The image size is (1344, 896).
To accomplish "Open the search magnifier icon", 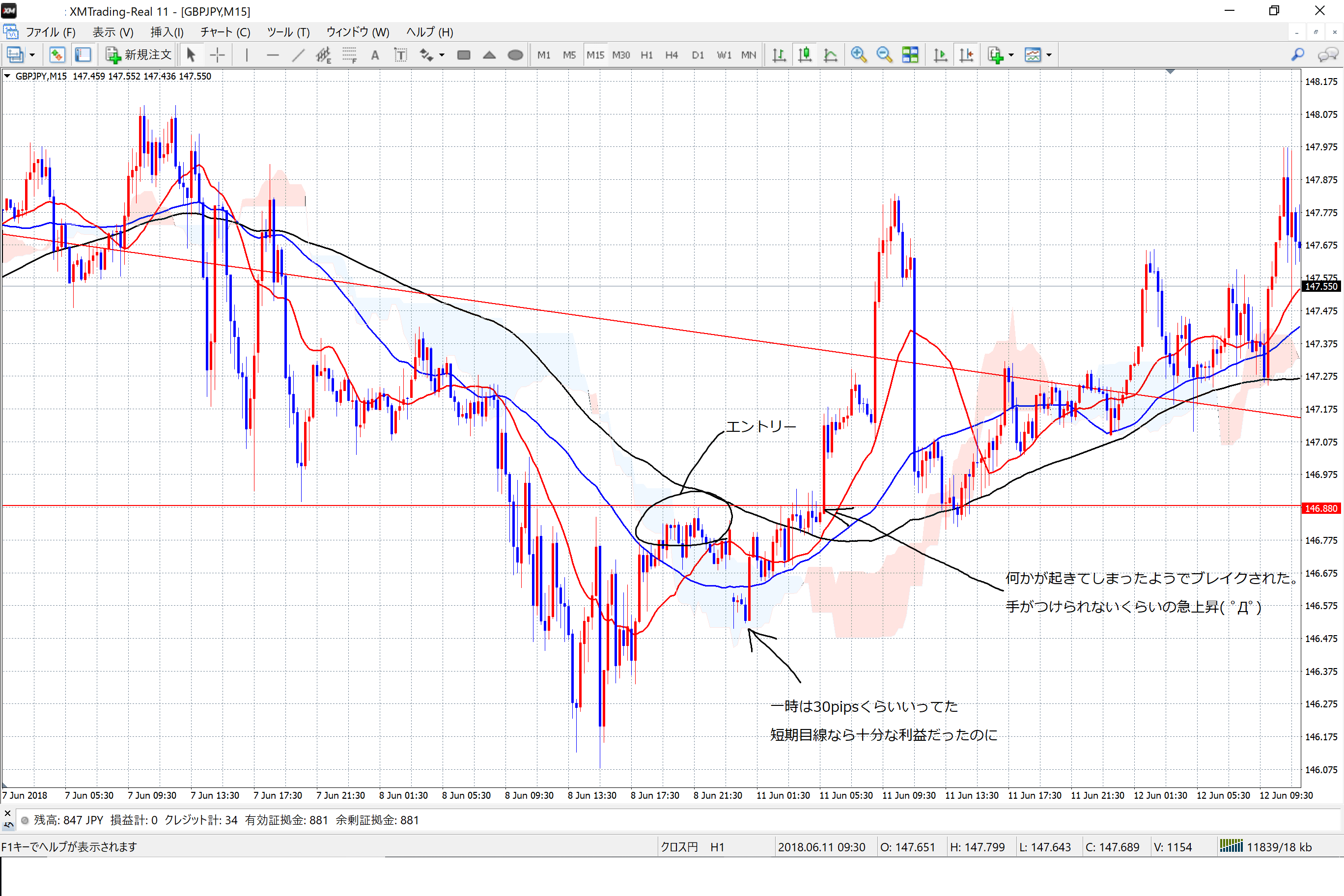I will coord(1297,55).
